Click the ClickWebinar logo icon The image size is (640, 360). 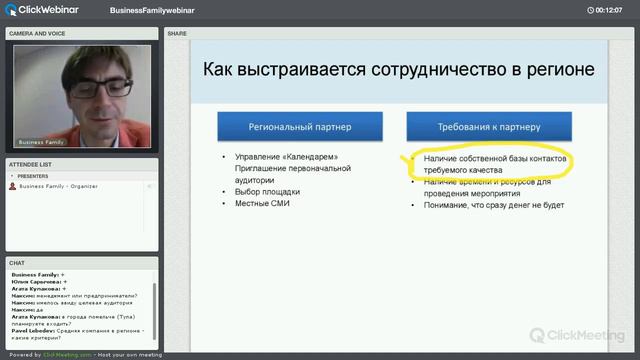11,10
